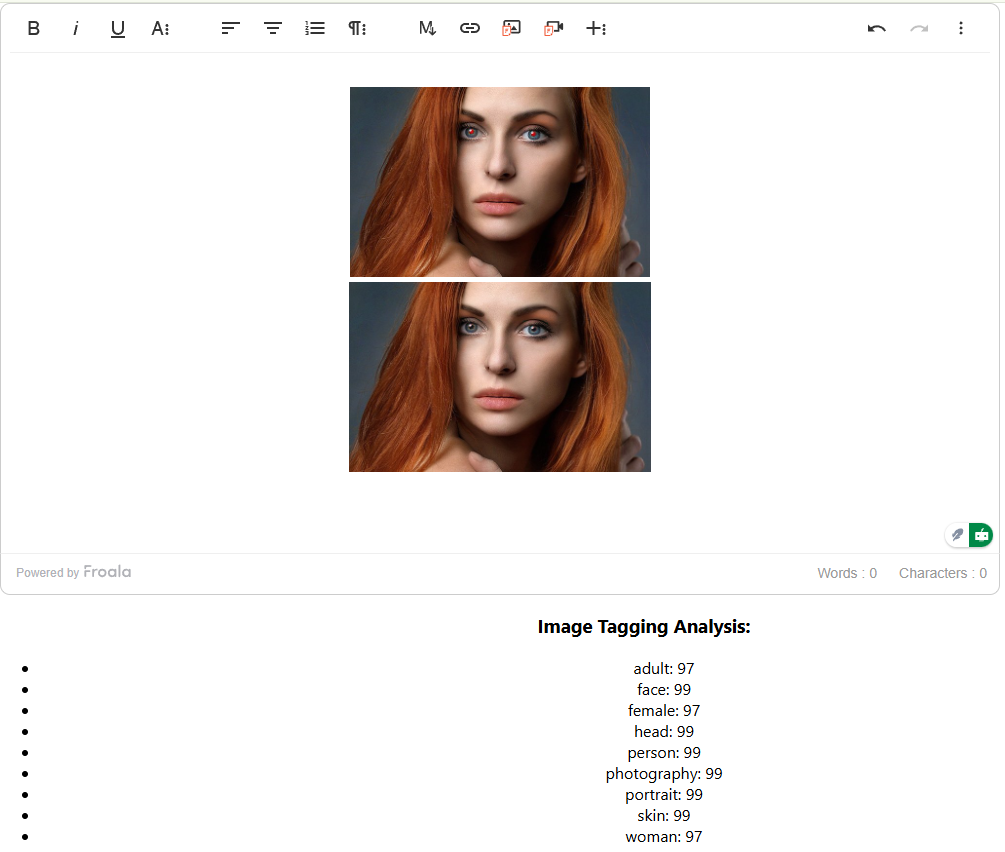Insert a video into the editor
Image resolution: width=1005 pixels, height=852 pixels.
(553, 28)
